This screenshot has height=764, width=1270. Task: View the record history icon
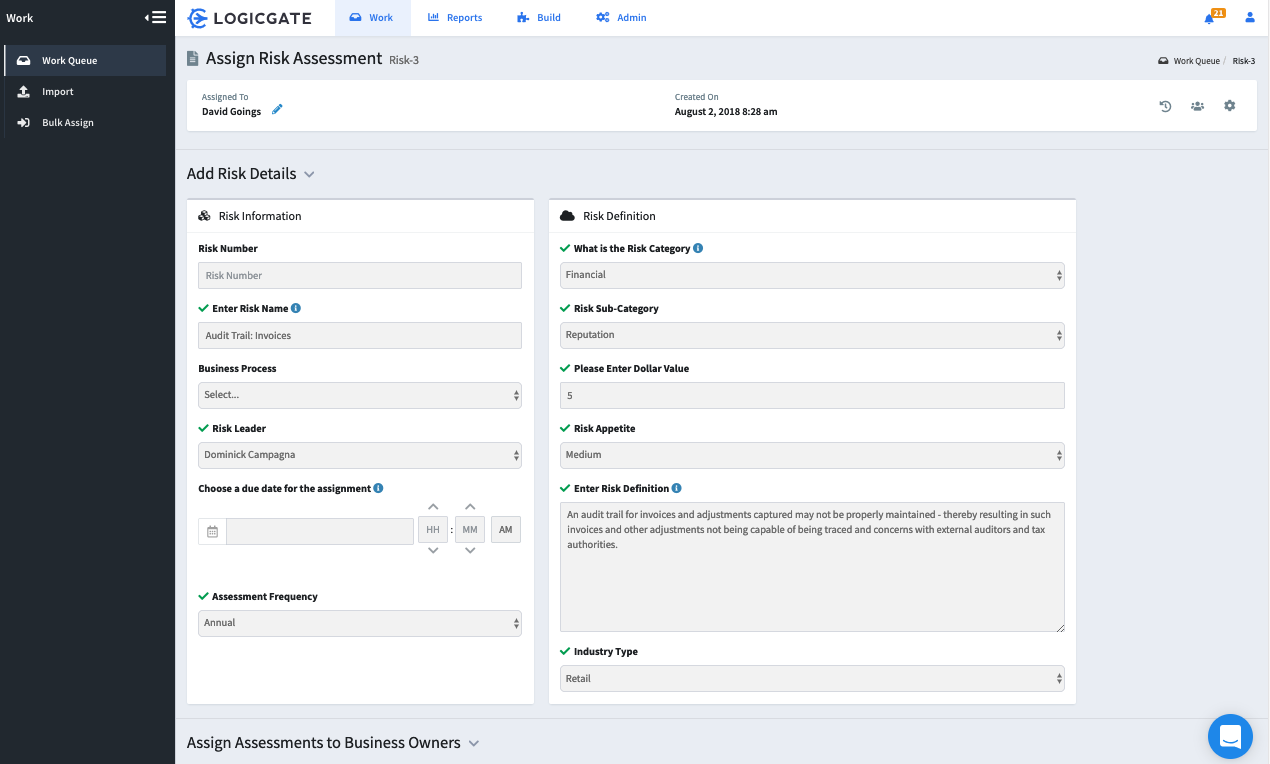pos(1165,105)
